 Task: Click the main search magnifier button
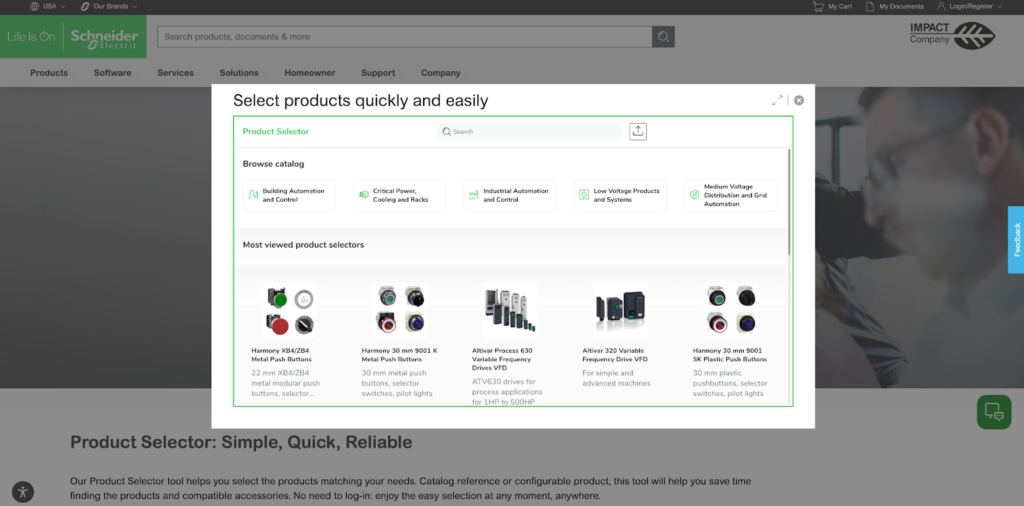[664, 37]
